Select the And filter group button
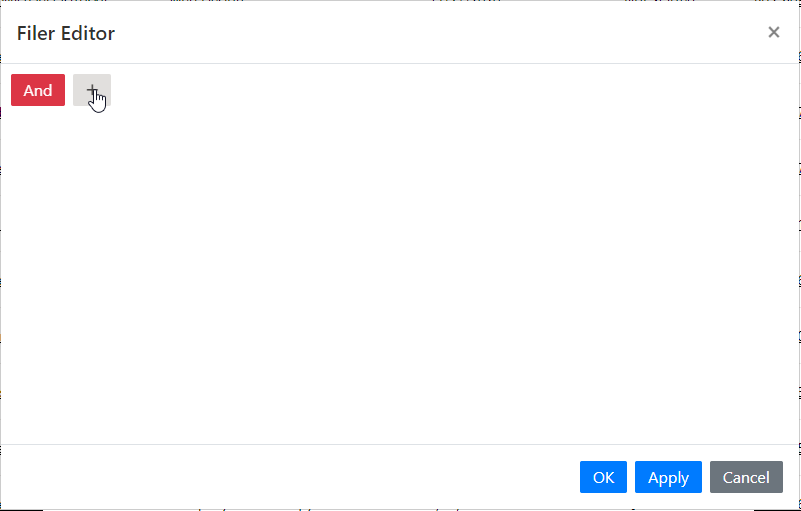Screen dimensions: 801x511 (x=38, y=90)
